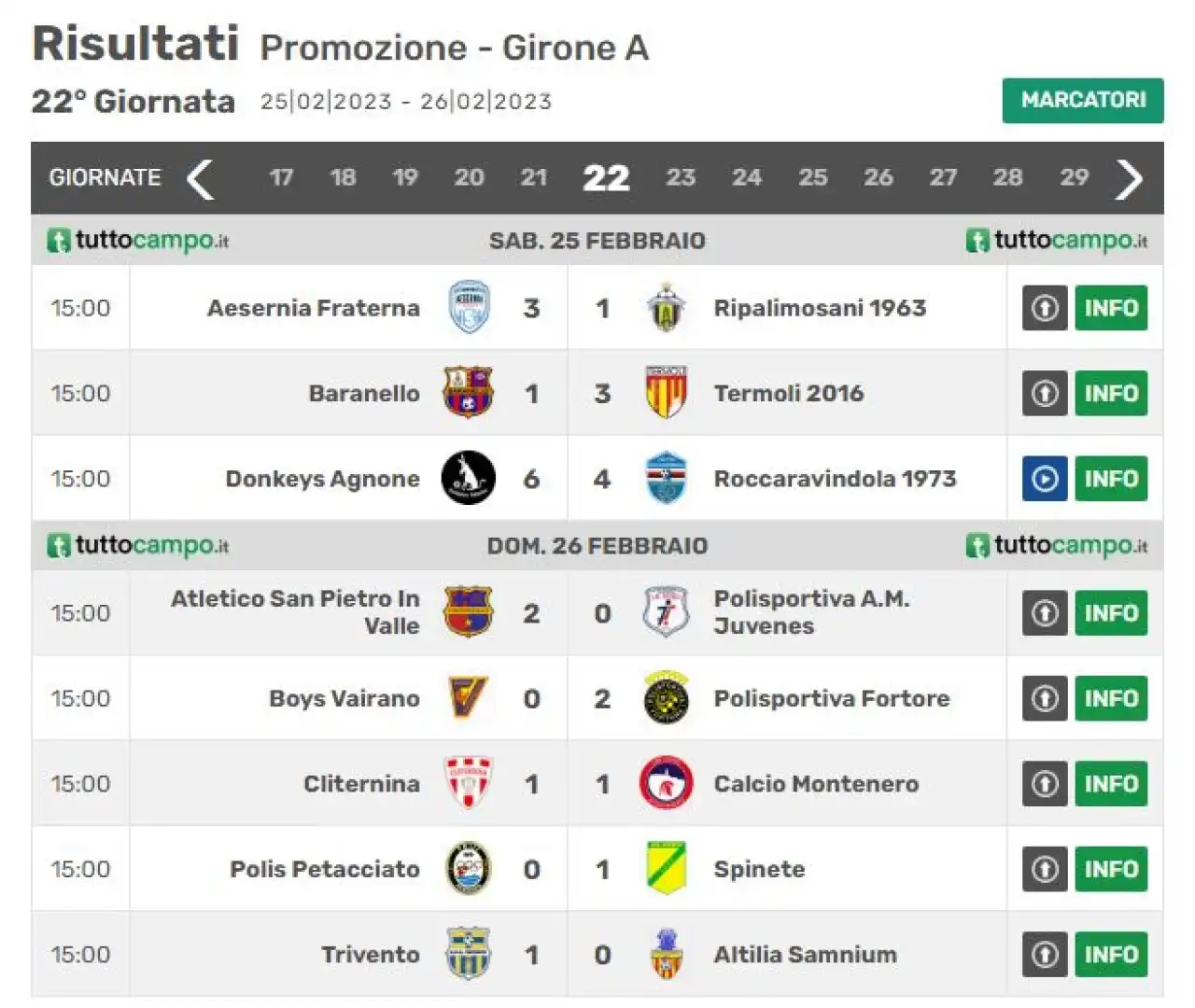Click the Donkeys Agnone black logo

pyautogui.click(x=468, y=478)
